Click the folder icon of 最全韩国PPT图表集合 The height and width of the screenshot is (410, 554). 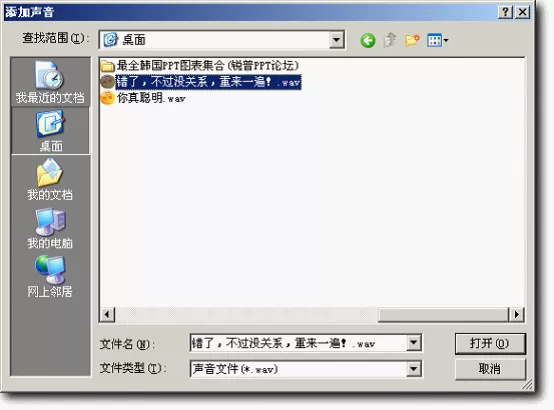[x=107, y=66]
